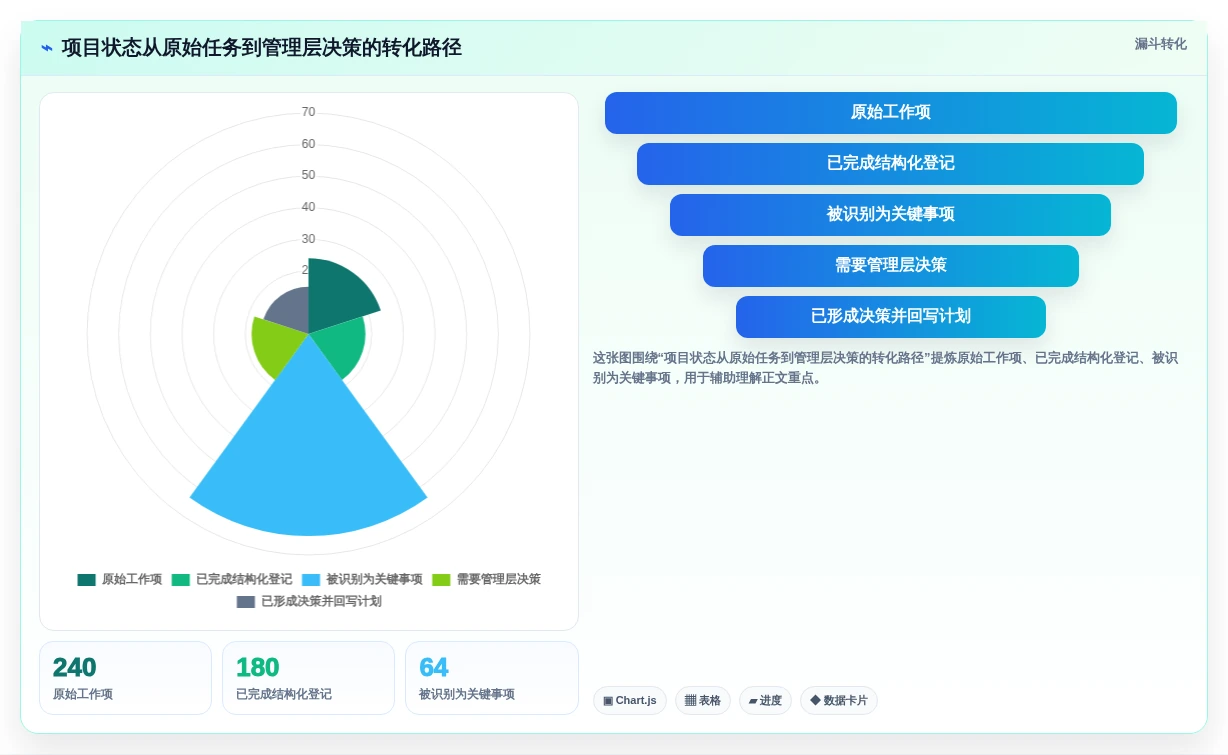Click the chart axis label 50

click(309, 175)
